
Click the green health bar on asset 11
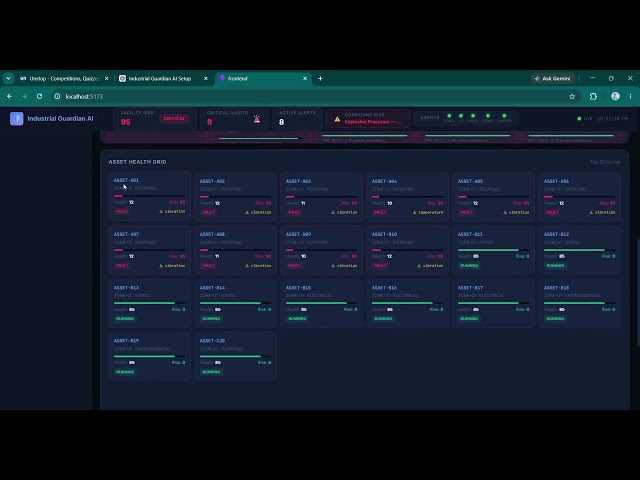pyautogui.click(x=493, y=250)
